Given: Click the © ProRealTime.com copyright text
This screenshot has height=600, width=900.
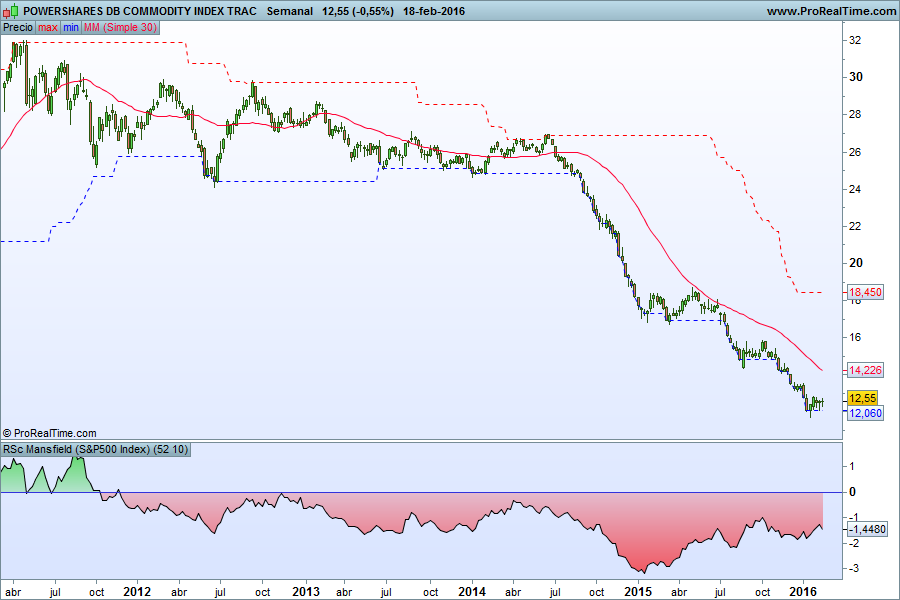Looking at the screenshot, I should (50, 433).
